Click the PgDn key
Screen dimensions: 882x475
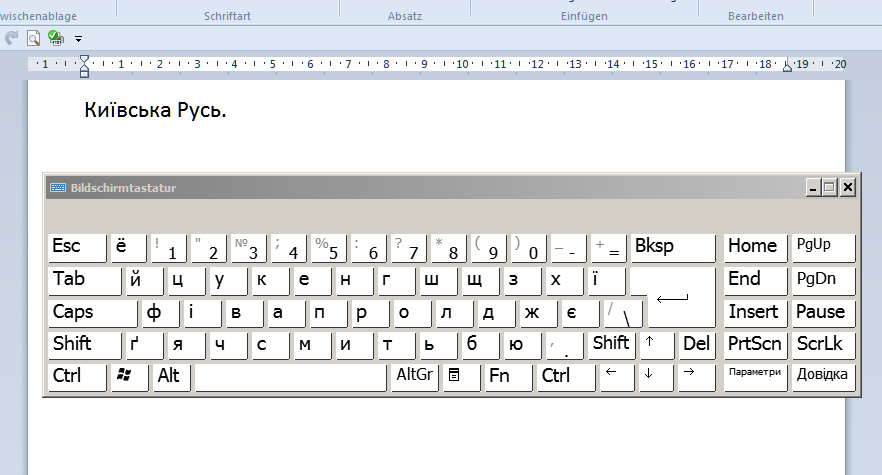pos(824,281)
